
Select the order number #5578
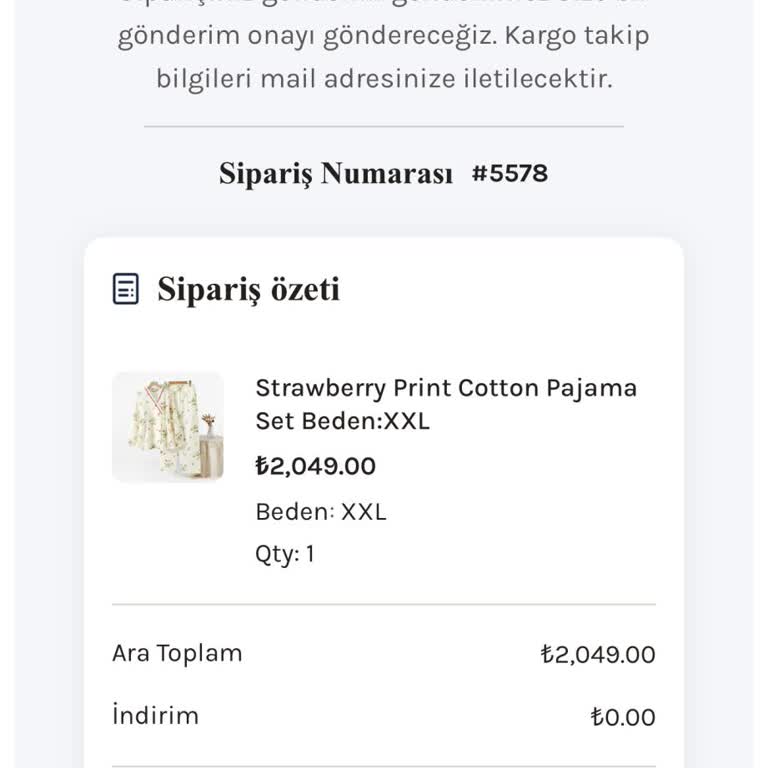pos(510,174)
